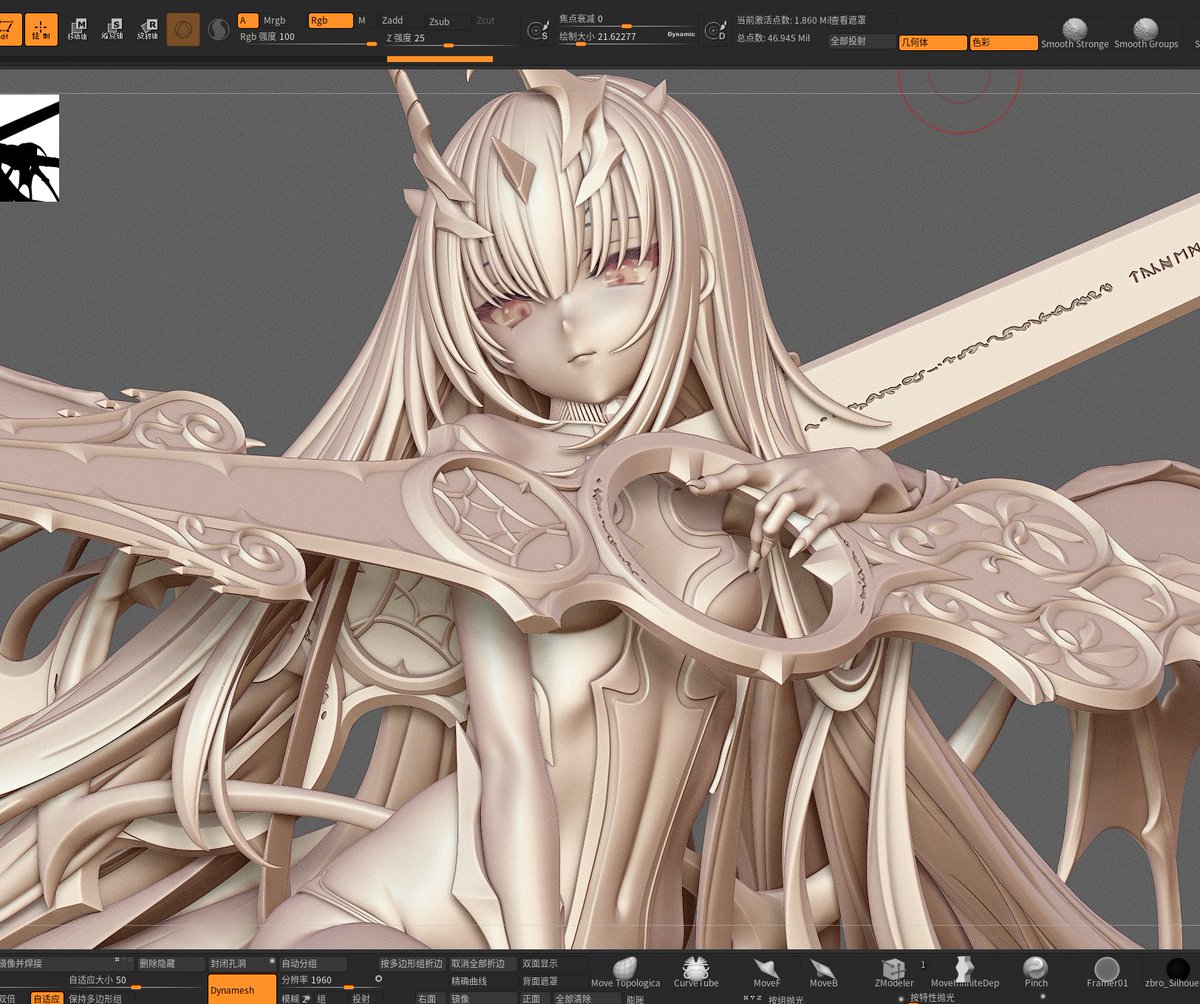Click the 总点数 46.945 Mil readout
The width and height of the screenshot is (1200, 1004).
click(x=773, y=37)
